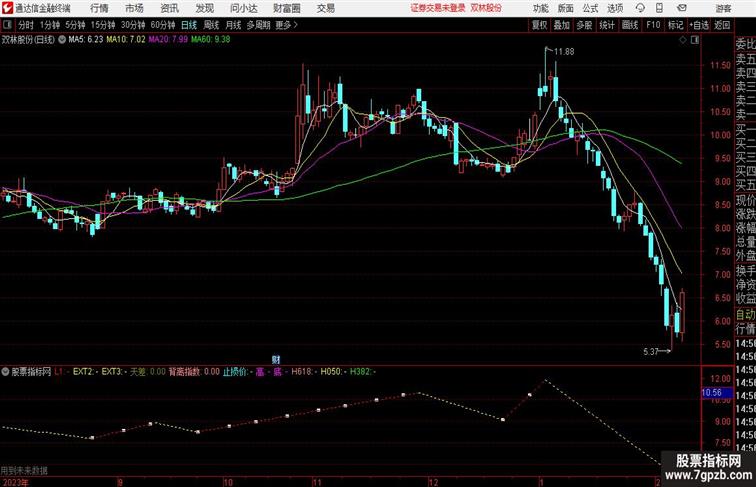Open the 交易 menu
Viewport: 756px width, 487px height.
click(326, 8)
